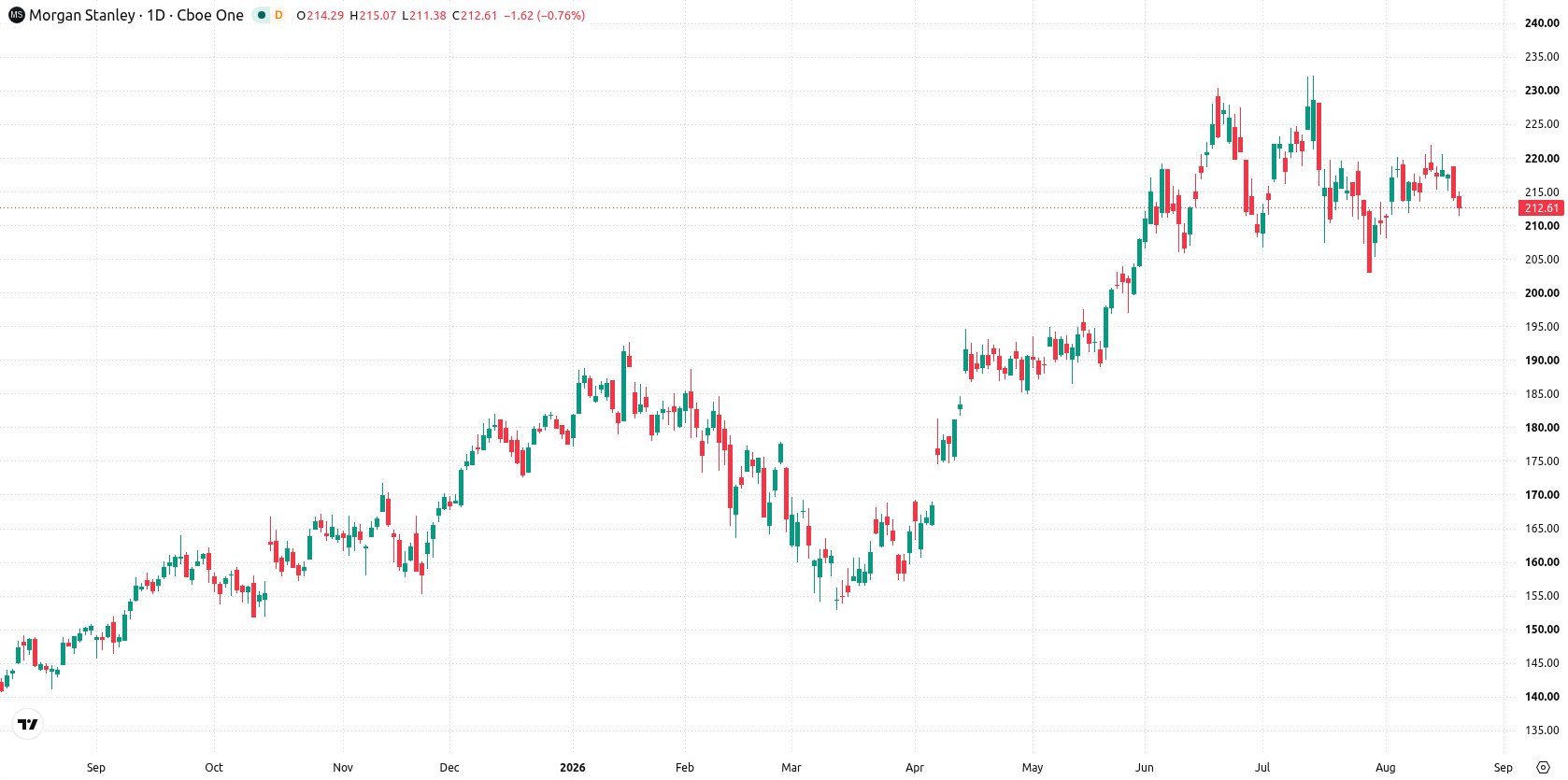The height and width of the screenshot is (780, 1568).
Task: Click the MS Morgan Stanley logo icon
Action: [x=16, y=16]
